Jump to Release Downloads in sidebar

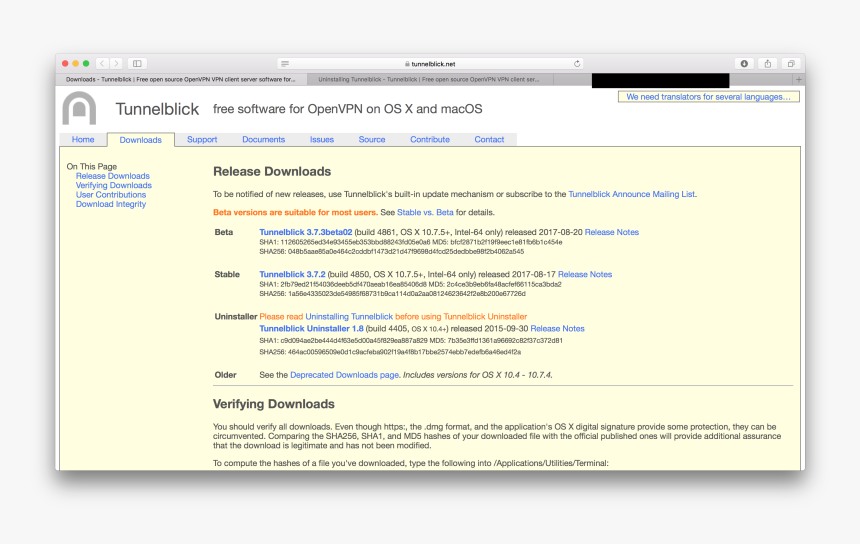click(112, 176)
